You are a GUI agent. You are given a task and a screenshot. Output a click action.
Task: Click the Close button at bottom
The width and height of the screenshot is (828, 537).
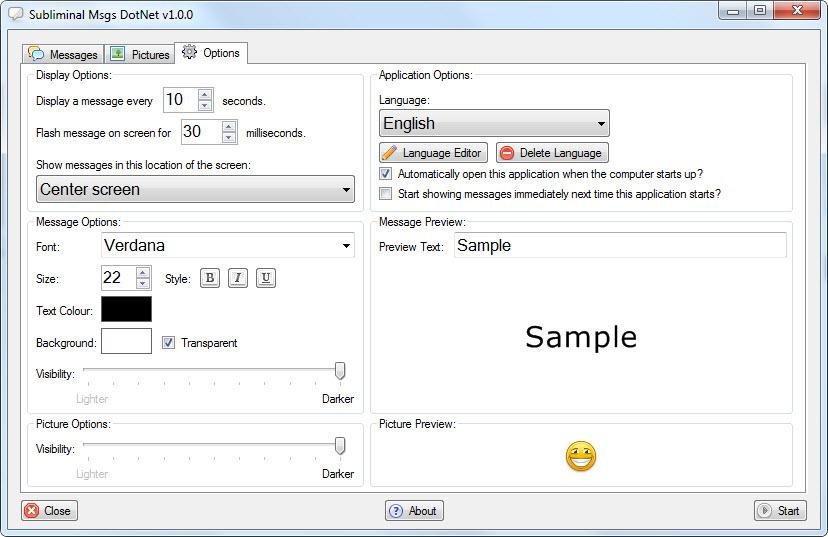point(49,511)
